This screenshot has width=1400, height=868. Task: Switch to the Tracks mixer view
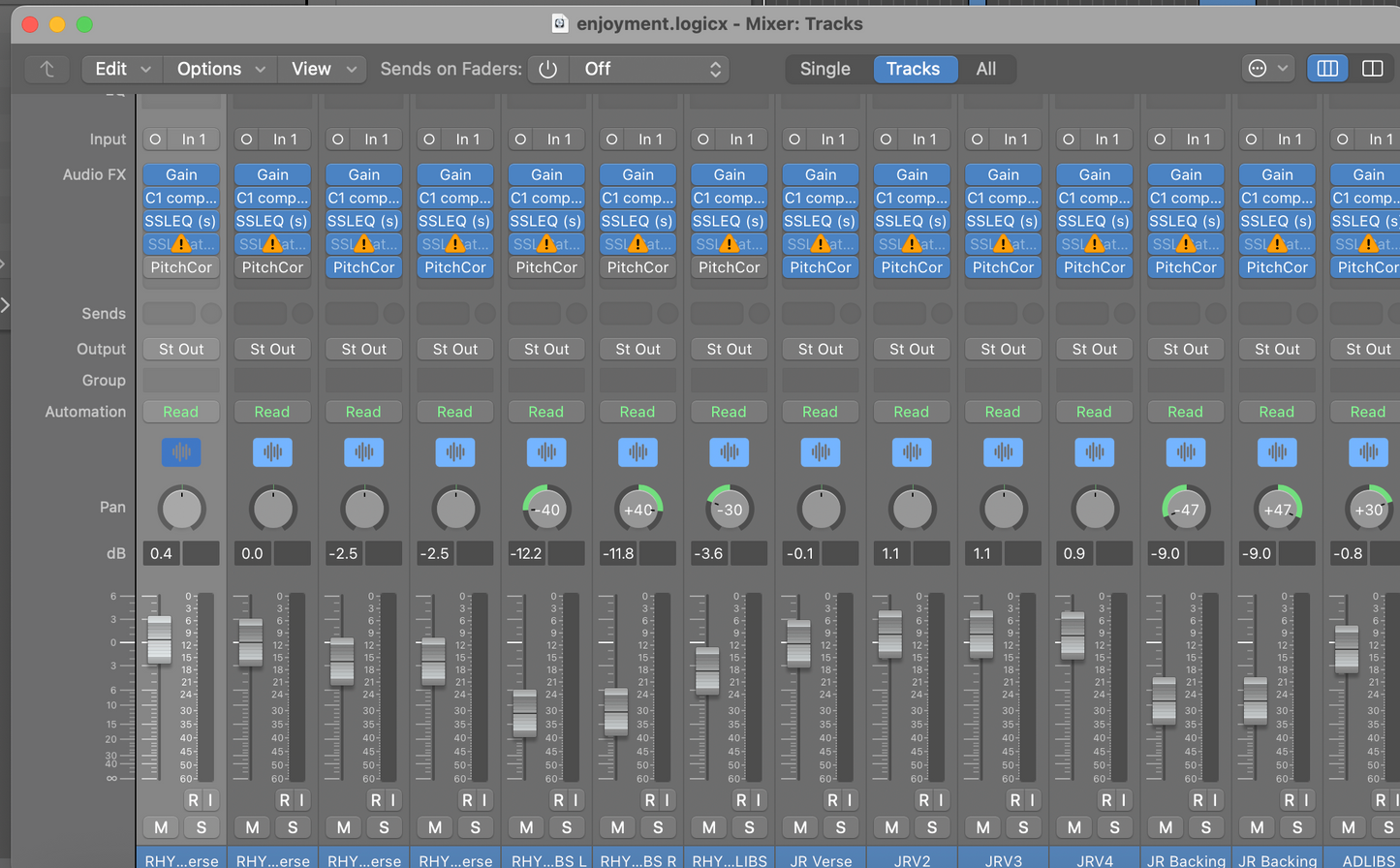point(913,69)
